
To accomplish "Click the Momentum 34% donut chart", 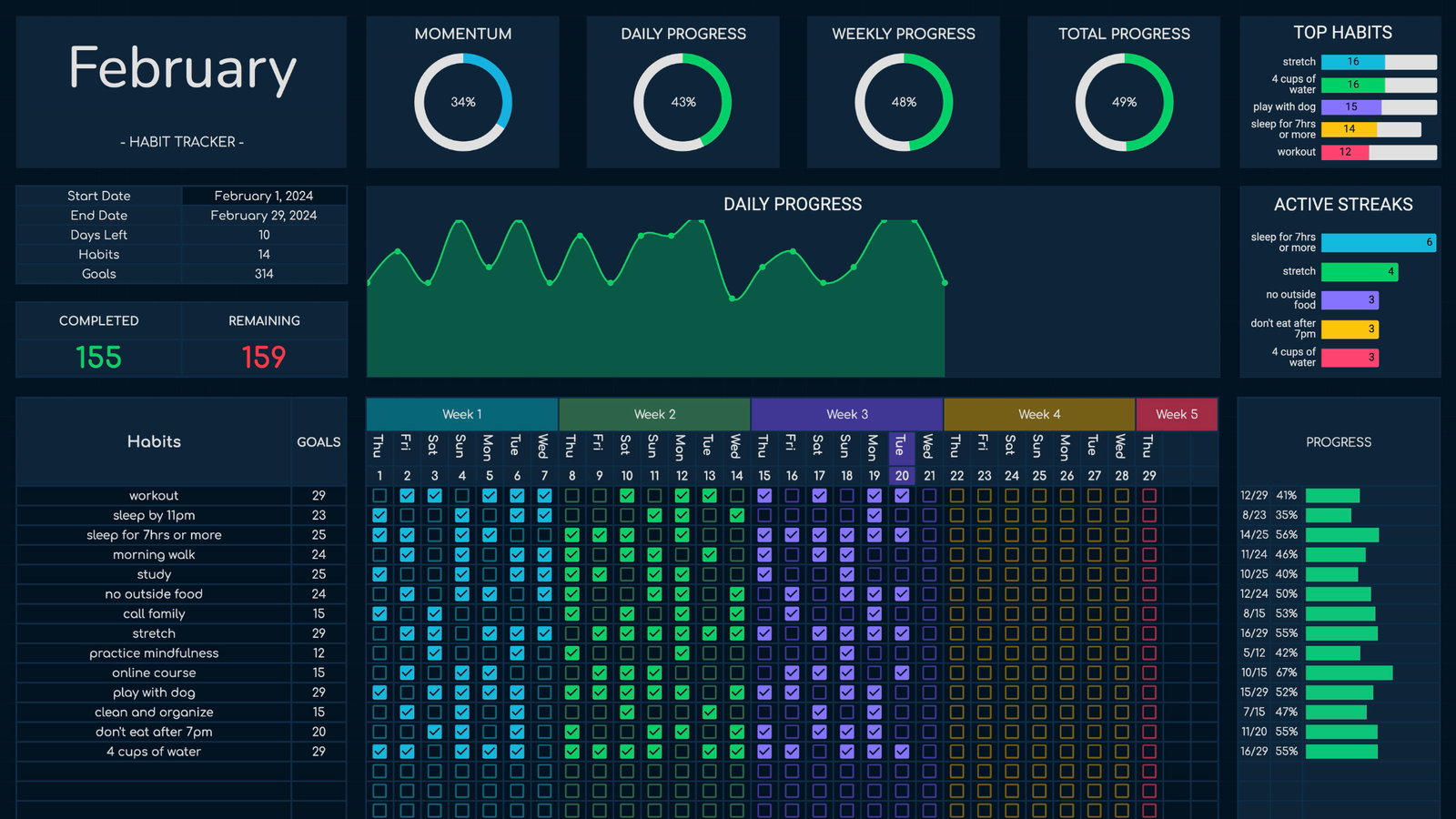I will point(462,102).
